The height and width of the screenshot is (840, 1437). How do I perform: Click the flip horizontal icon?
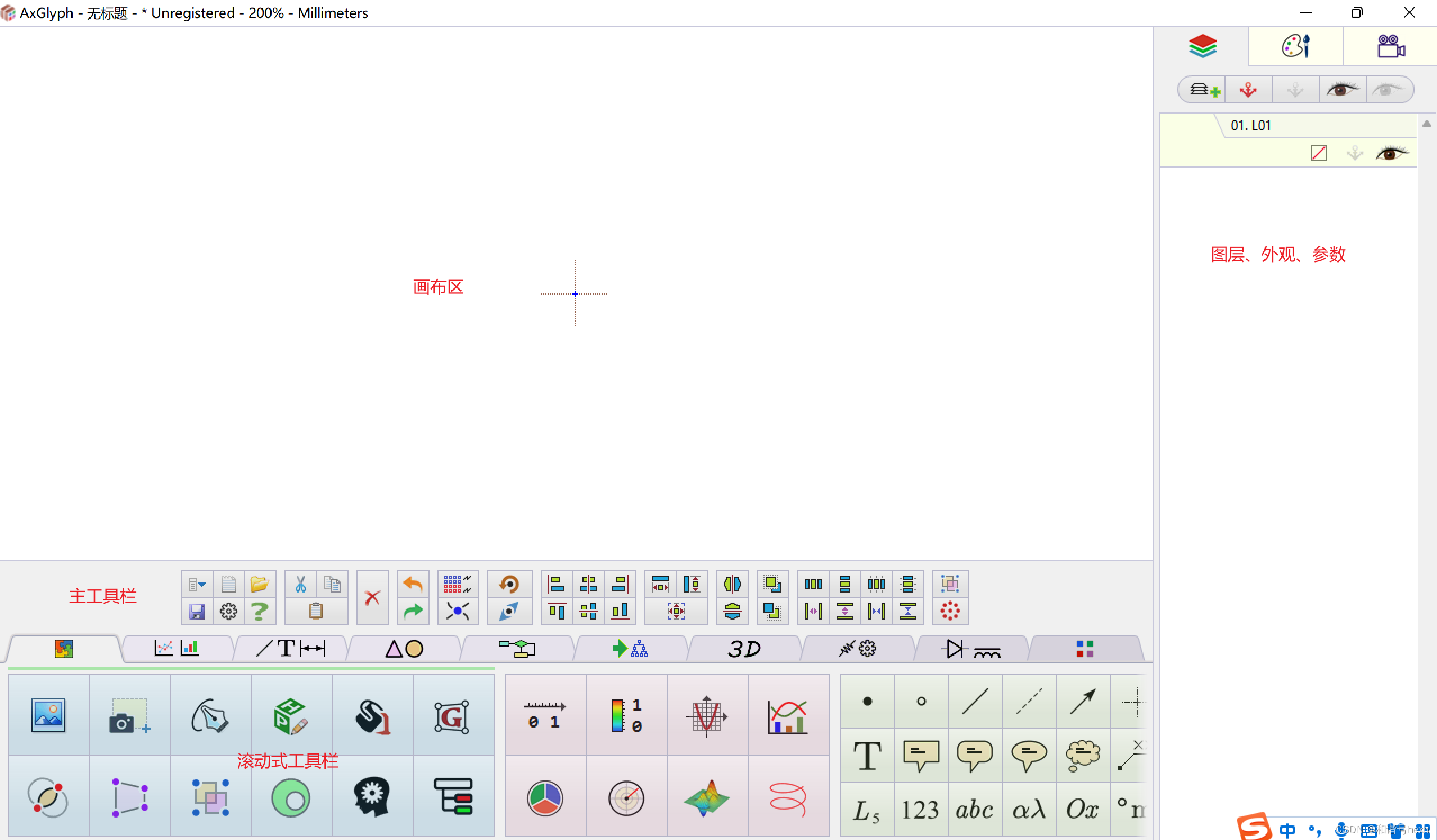(732, 584)
